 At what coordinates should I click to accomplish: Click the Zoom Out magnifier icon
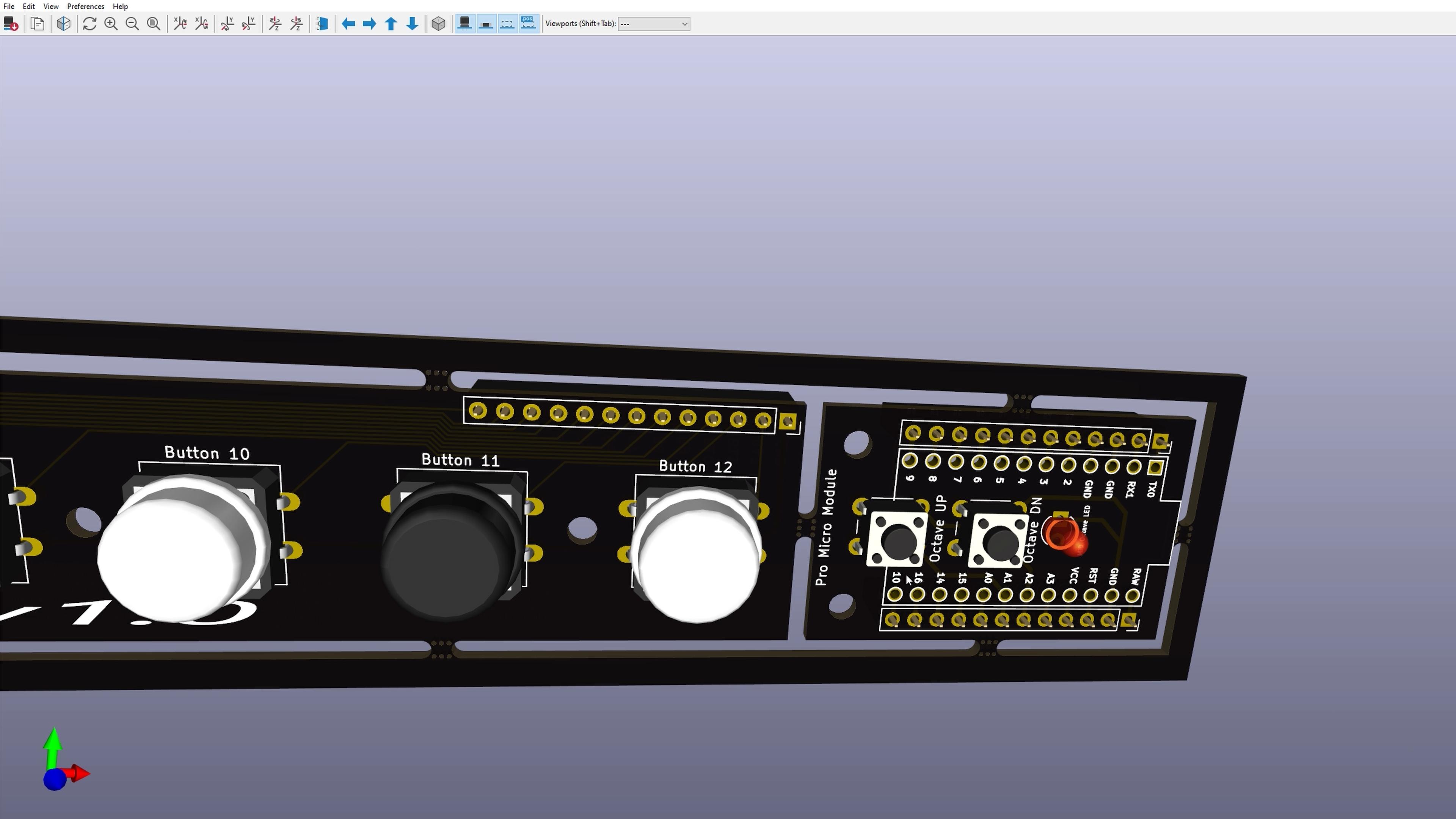[132, 24]
